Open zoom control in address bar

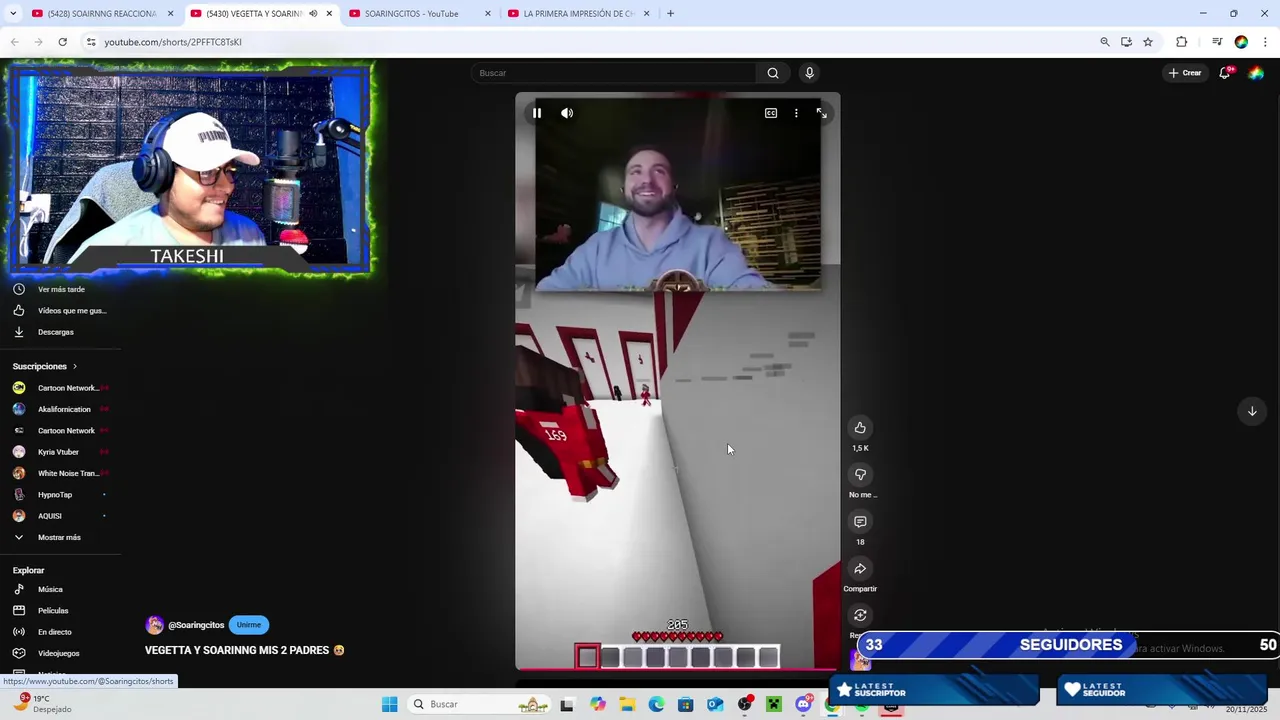tap(1105, 42)
